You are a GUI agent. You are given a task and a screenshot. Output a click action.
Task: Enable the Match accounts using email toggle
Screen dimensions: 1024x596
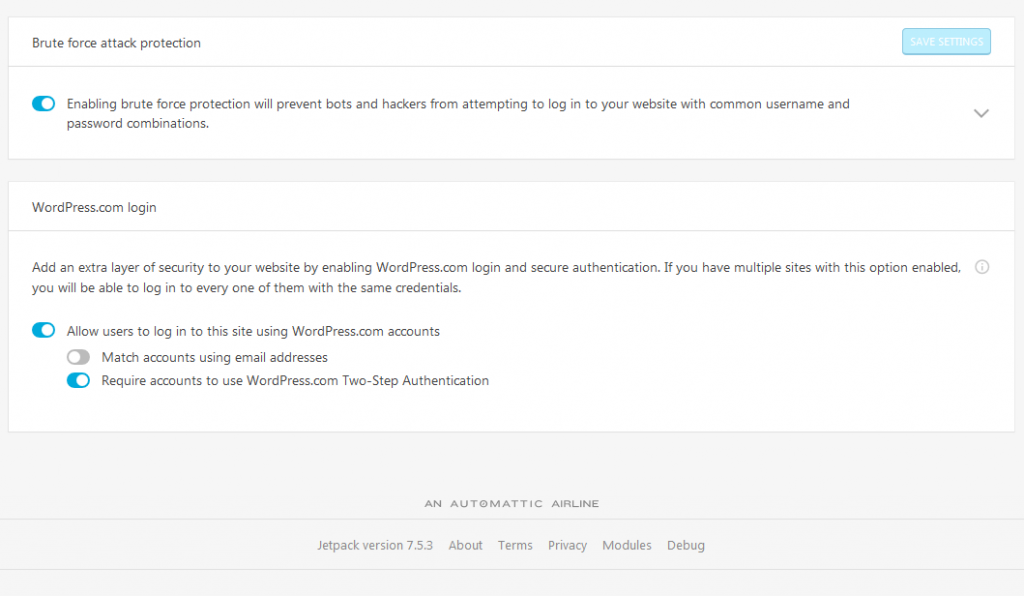(79, 357)
